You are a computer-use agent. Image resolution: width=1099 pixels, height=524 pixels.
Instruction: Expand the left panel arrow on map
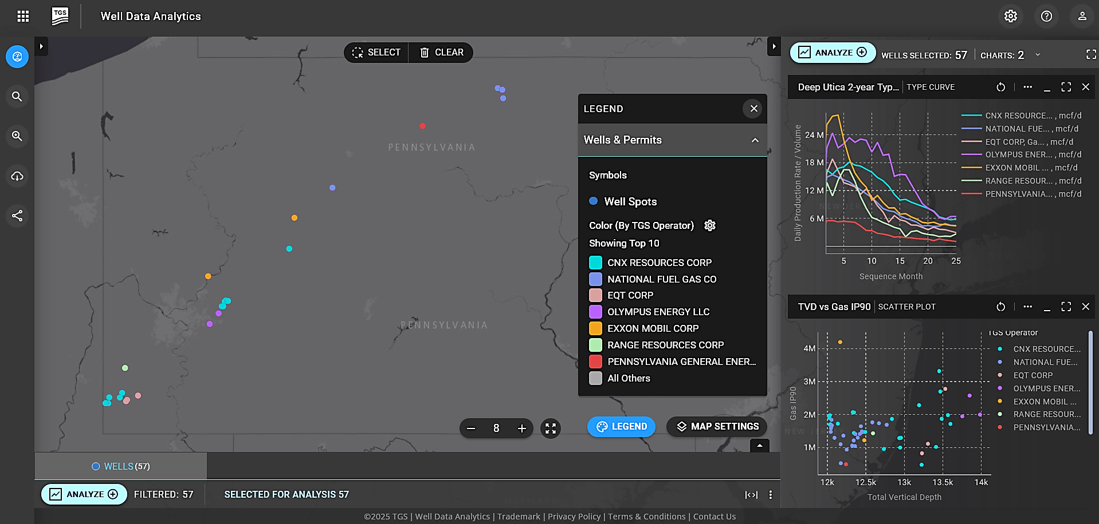pyautogui.click(x=41, y=46)
